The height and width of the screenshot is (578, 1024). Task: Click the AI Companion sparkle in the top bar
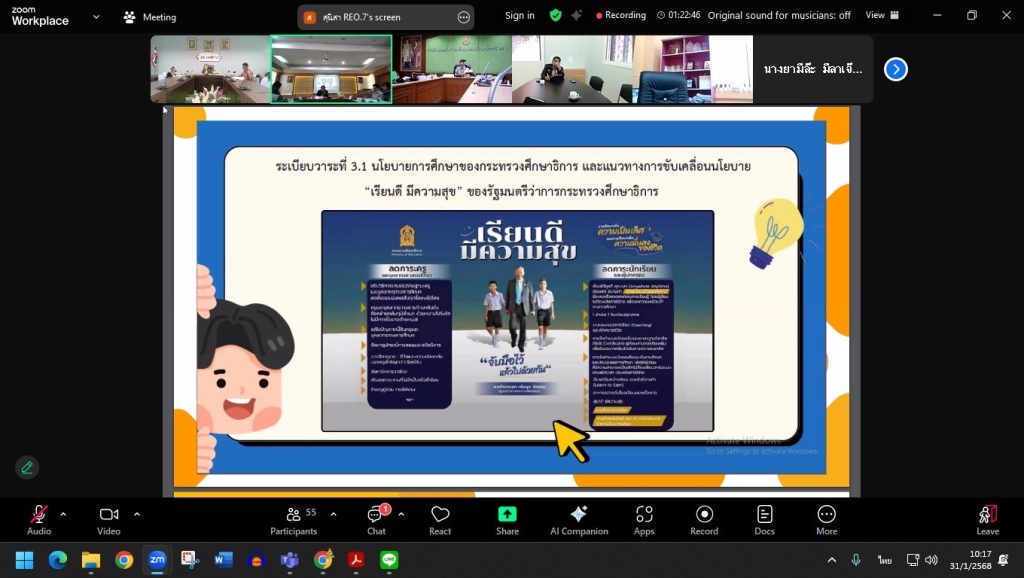pos(577,15)
